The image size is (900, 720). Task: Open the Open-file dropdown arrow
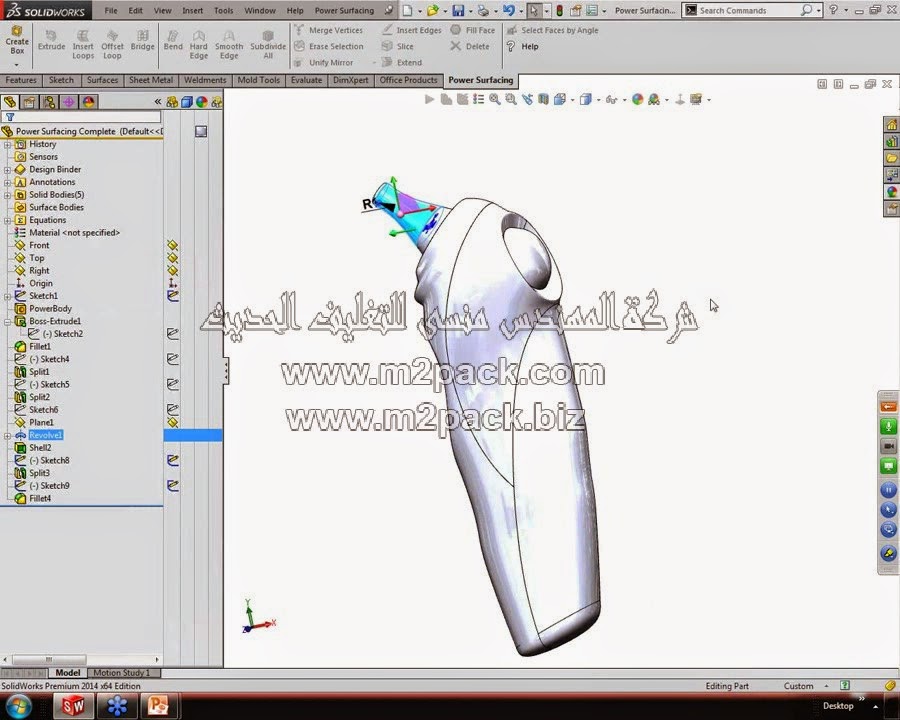[444, 11]
